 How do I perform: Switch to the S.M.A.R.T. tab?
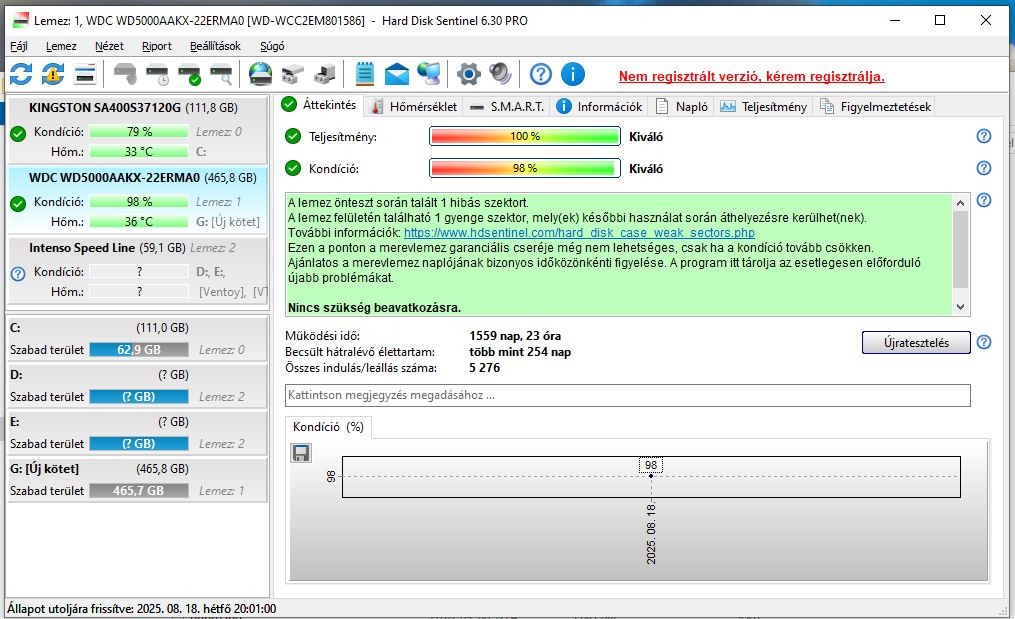click(507, 106)
